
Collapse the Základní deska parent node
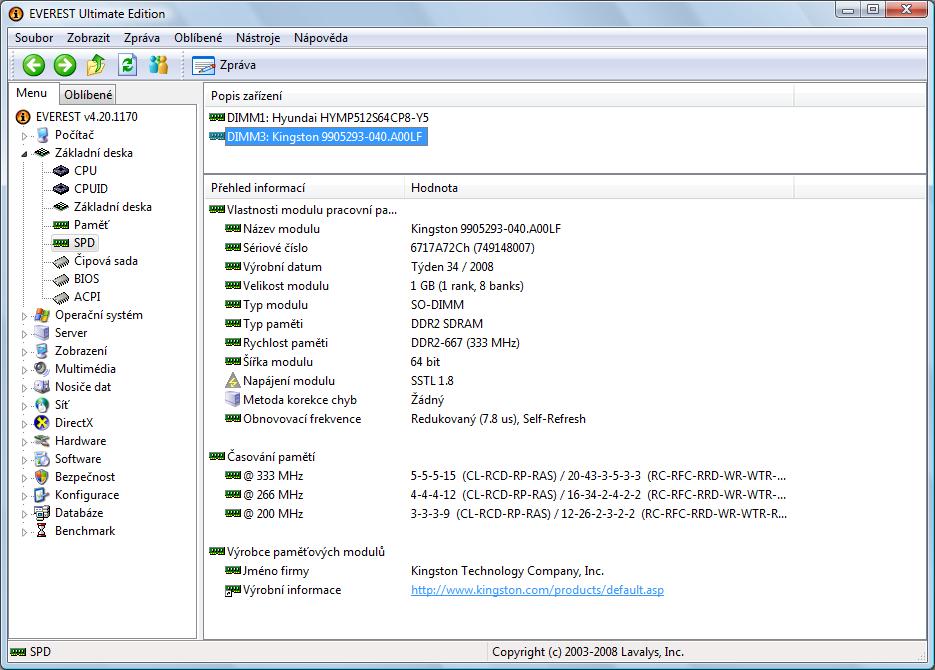coord(24,154)
